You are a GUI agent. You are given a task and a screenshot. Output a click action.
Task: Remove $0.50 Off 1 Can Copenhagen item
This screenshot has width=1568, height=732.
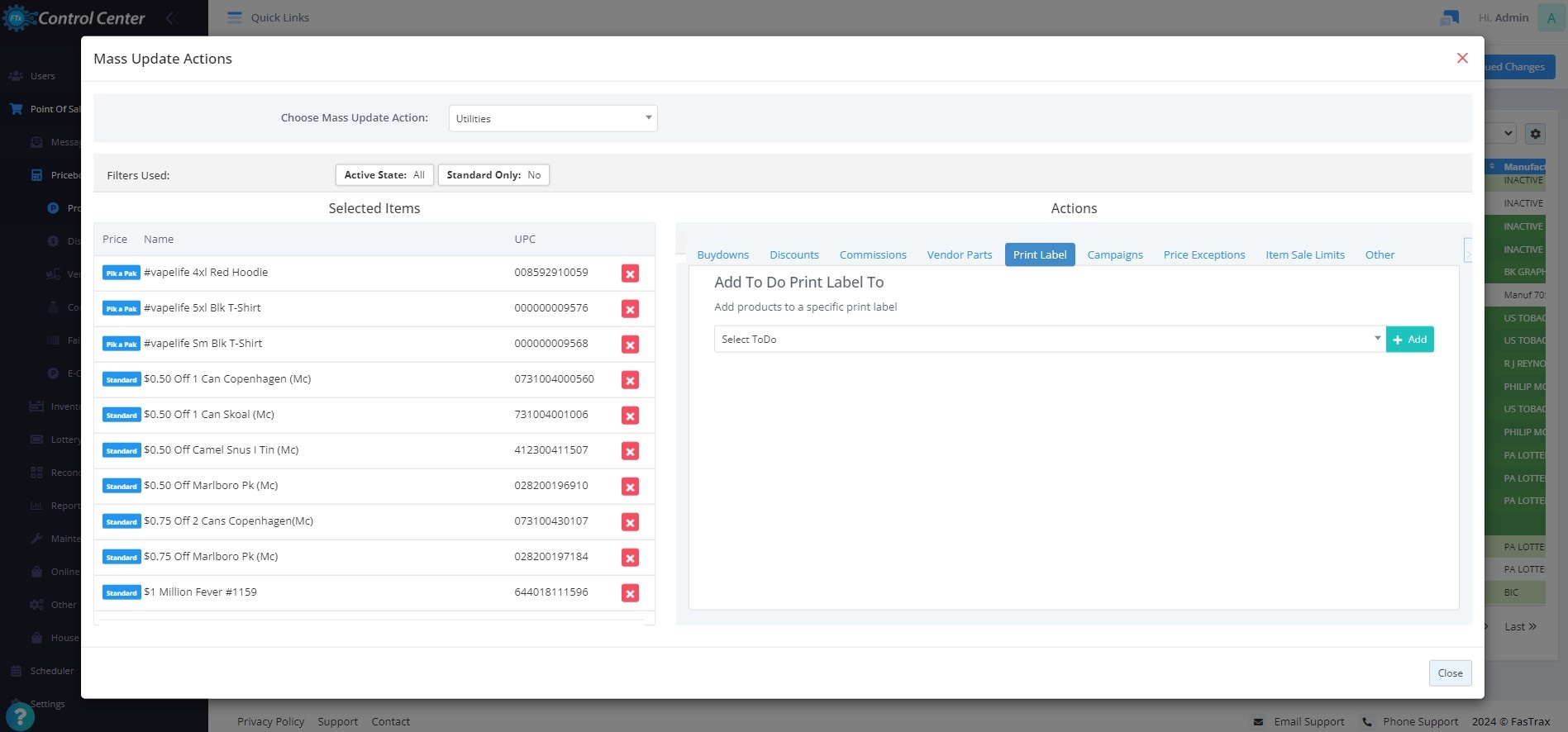(630, 380)
